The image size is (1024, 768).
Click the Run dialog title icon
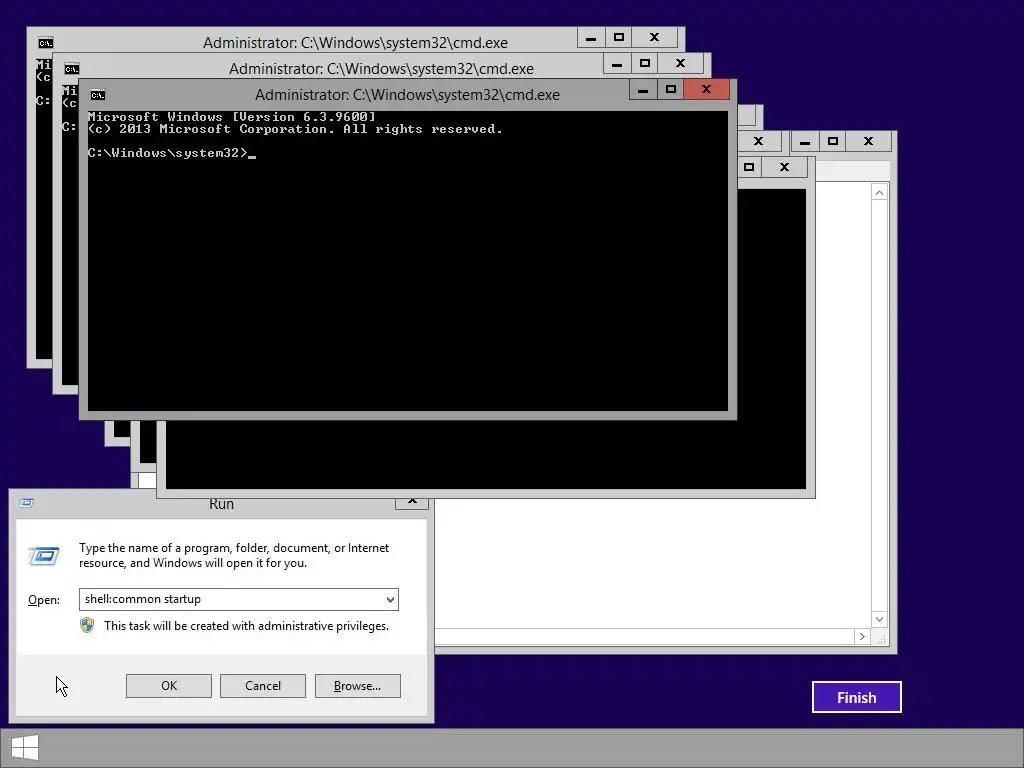27,502
